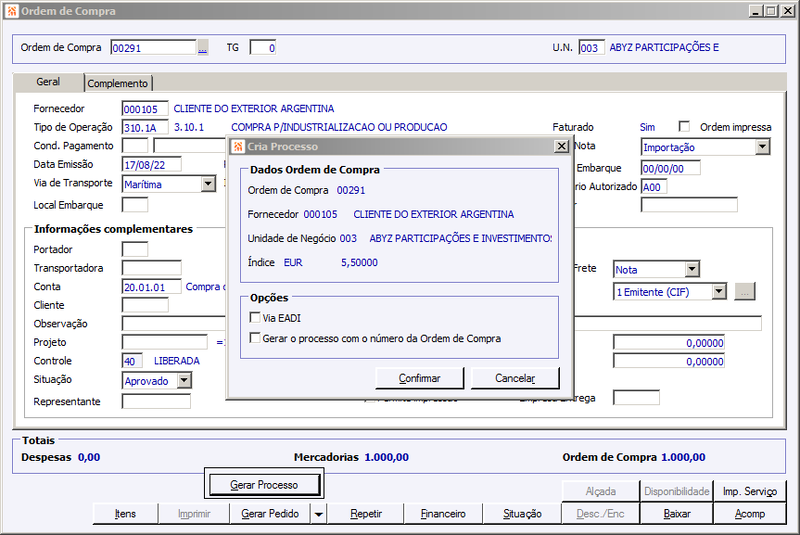Screen dimensions: 800x535
Task: Expand the Importação Nota dropdown
Action: 762,147
